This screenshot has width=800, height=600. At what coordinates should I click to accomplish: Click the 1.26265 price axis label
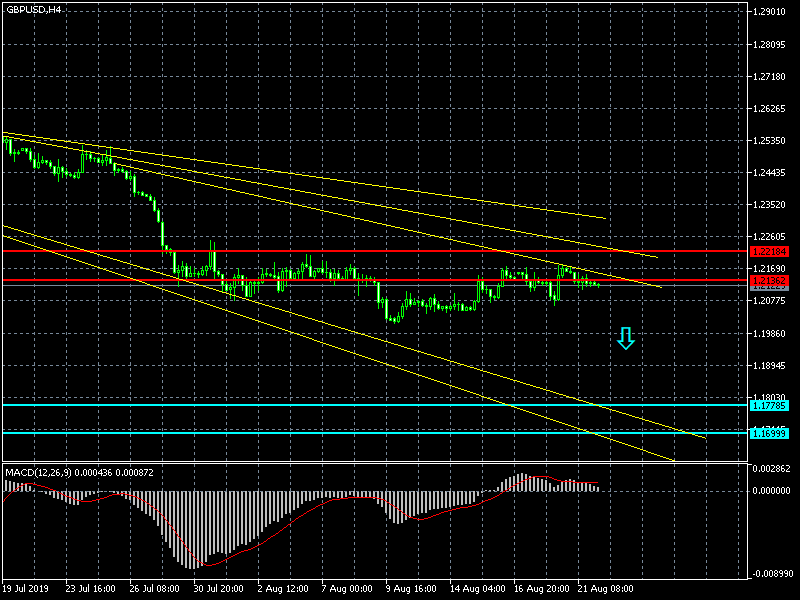tap(769, 109)
